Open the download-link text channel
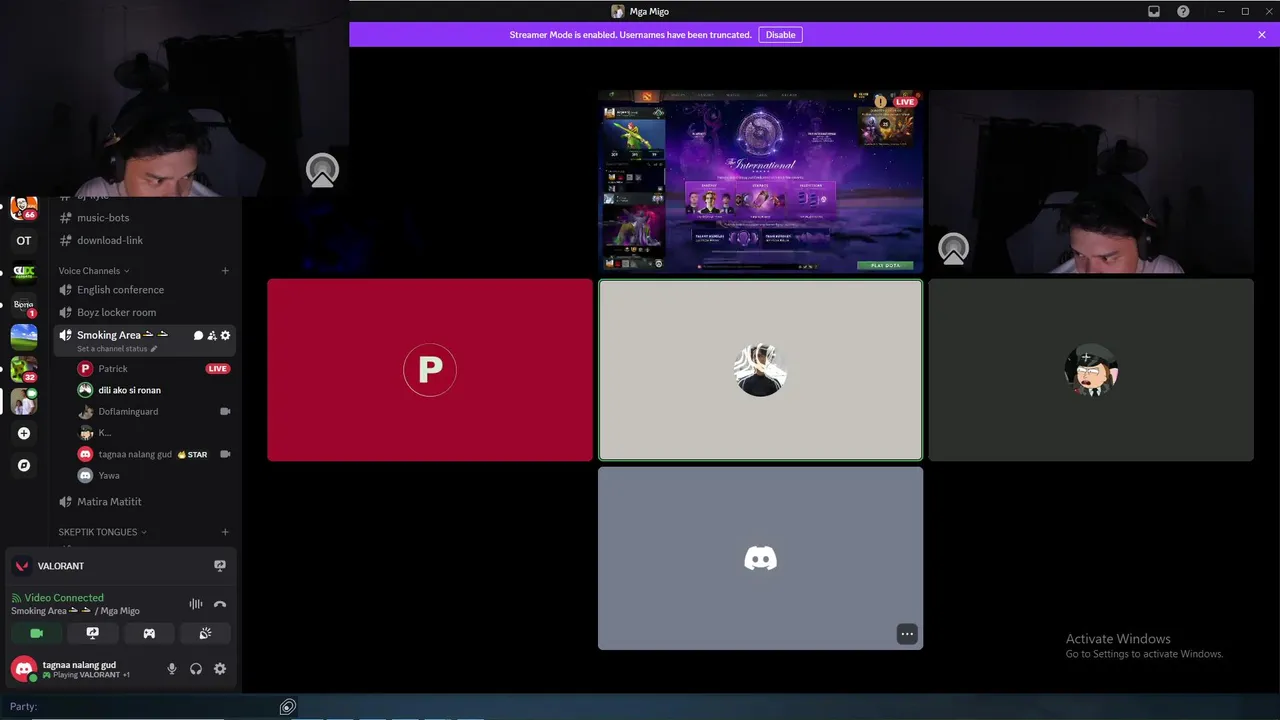Viewport: 1280px width, 720px height. point(110,240)
